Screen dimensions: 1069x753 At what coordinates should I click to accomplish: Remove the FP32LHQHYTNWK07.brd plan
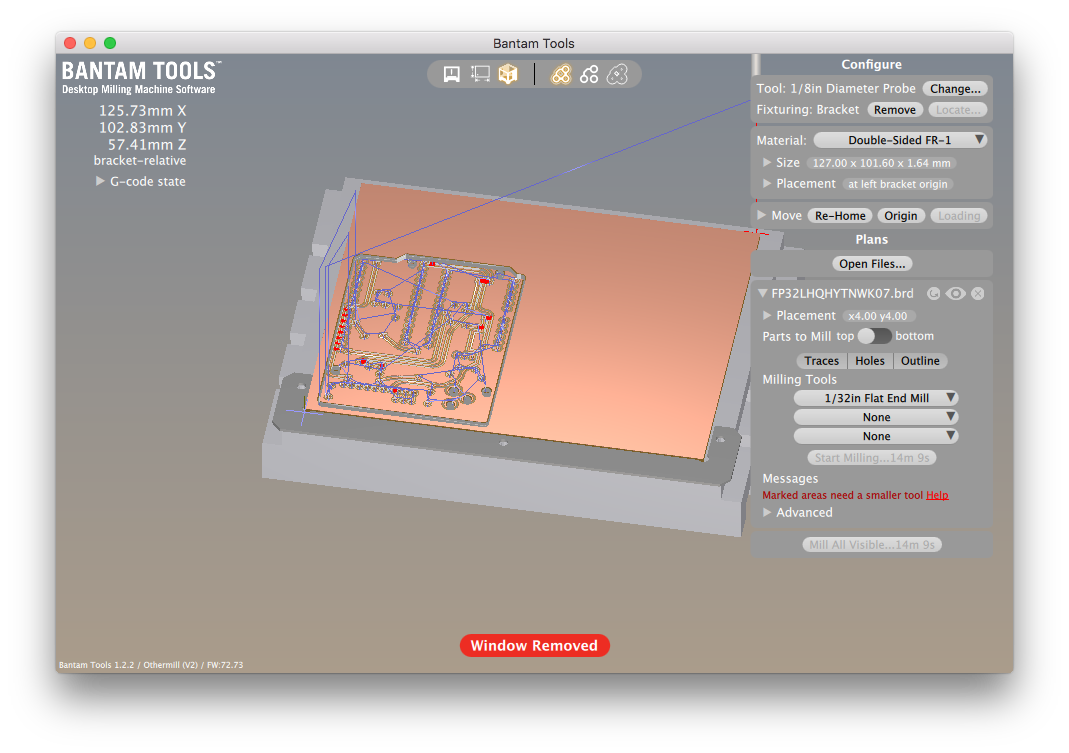click(978, 293)
